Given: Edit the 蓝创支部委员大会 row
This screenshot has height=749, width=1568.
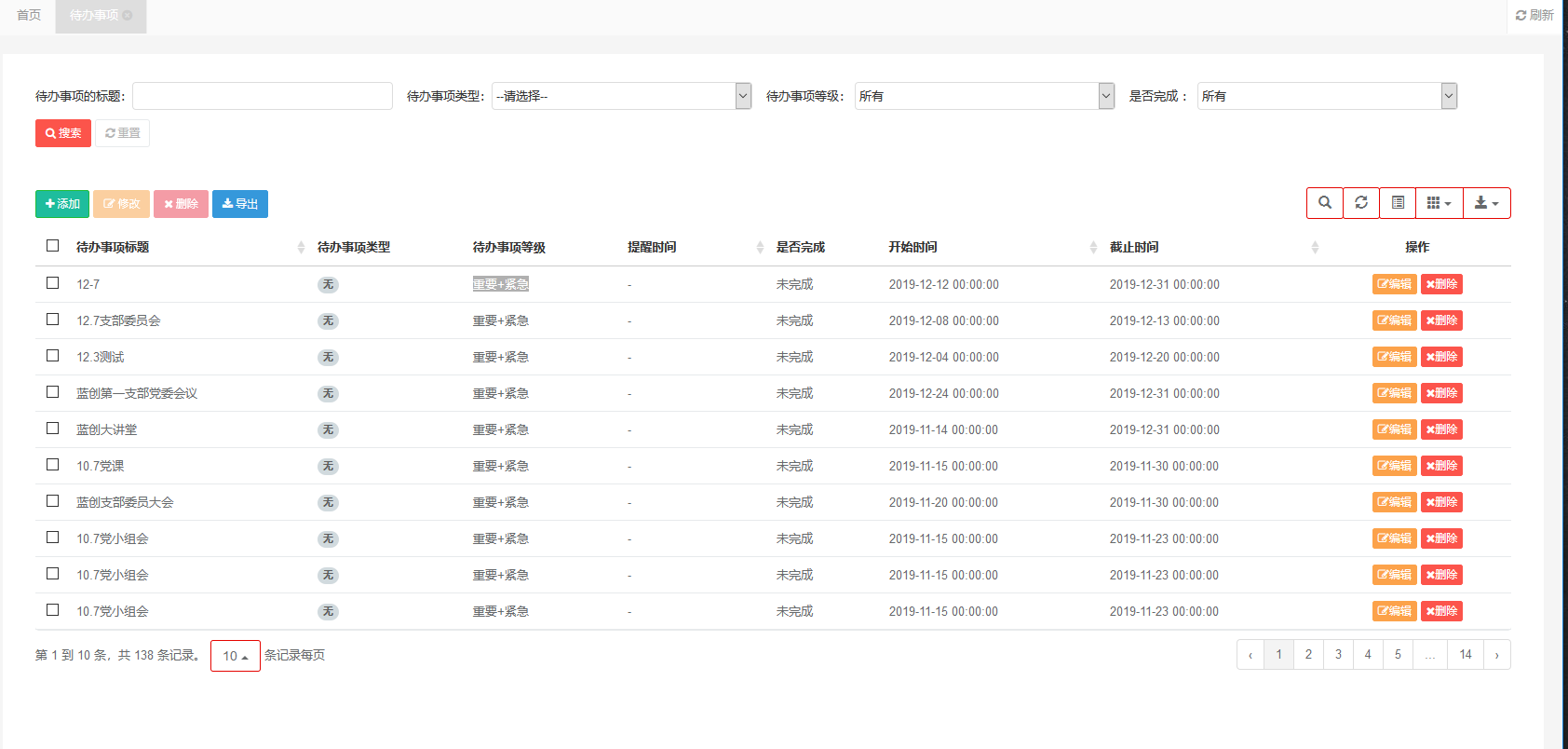Looking at the screenshot, I should click(1394, 502).
